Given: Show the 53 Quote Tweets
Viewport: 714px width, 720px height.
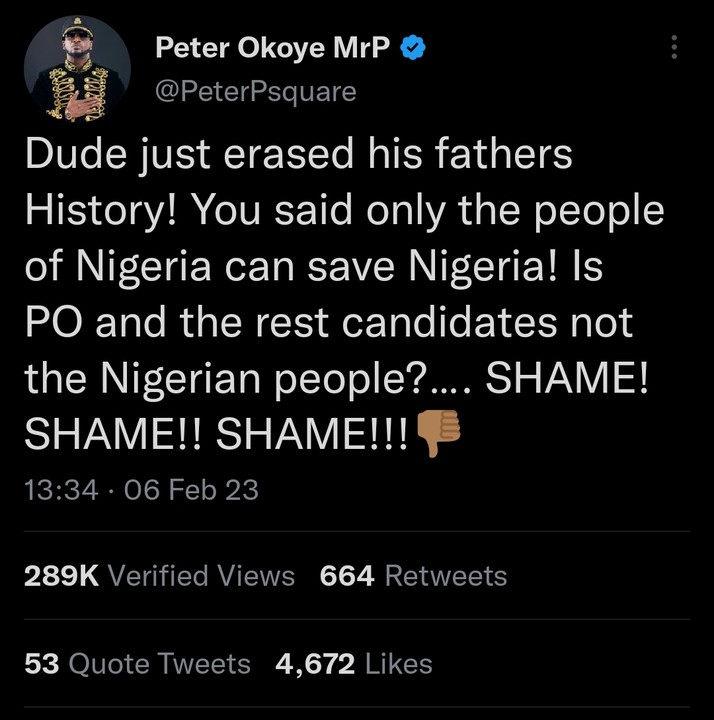Looking at the screenshot, I should 137,663.
